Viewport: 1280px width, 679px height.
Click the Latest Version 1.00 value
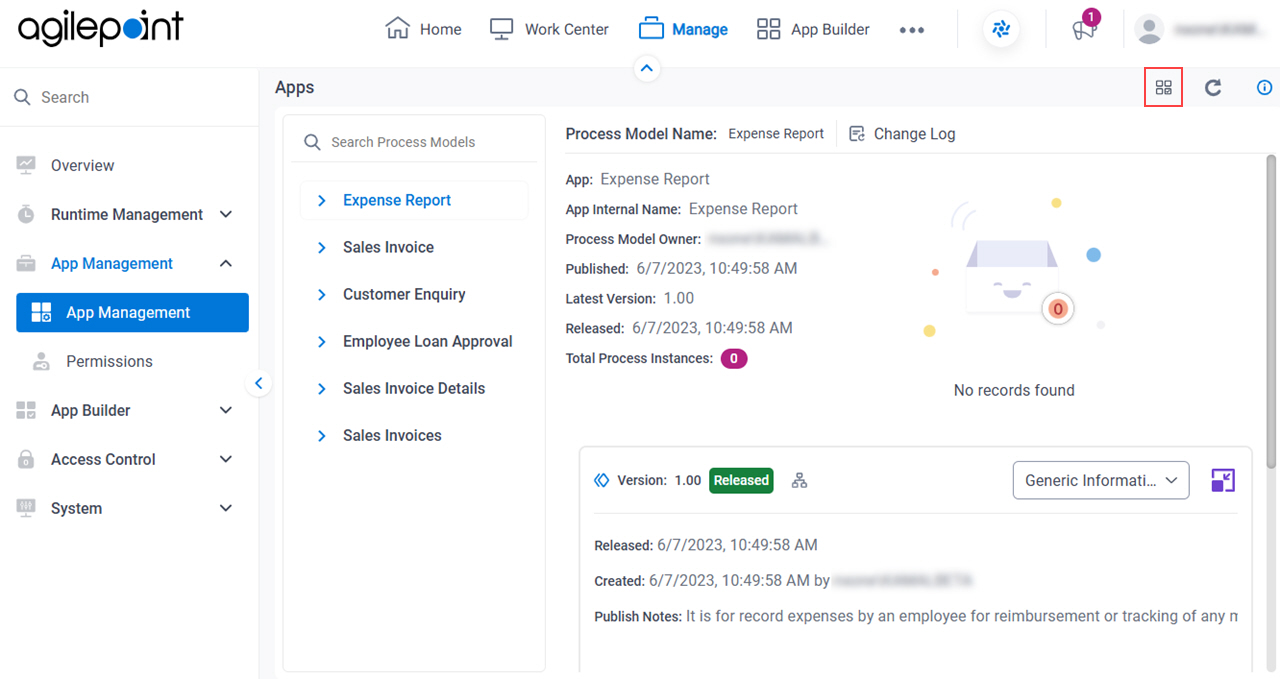coord(678,298)
